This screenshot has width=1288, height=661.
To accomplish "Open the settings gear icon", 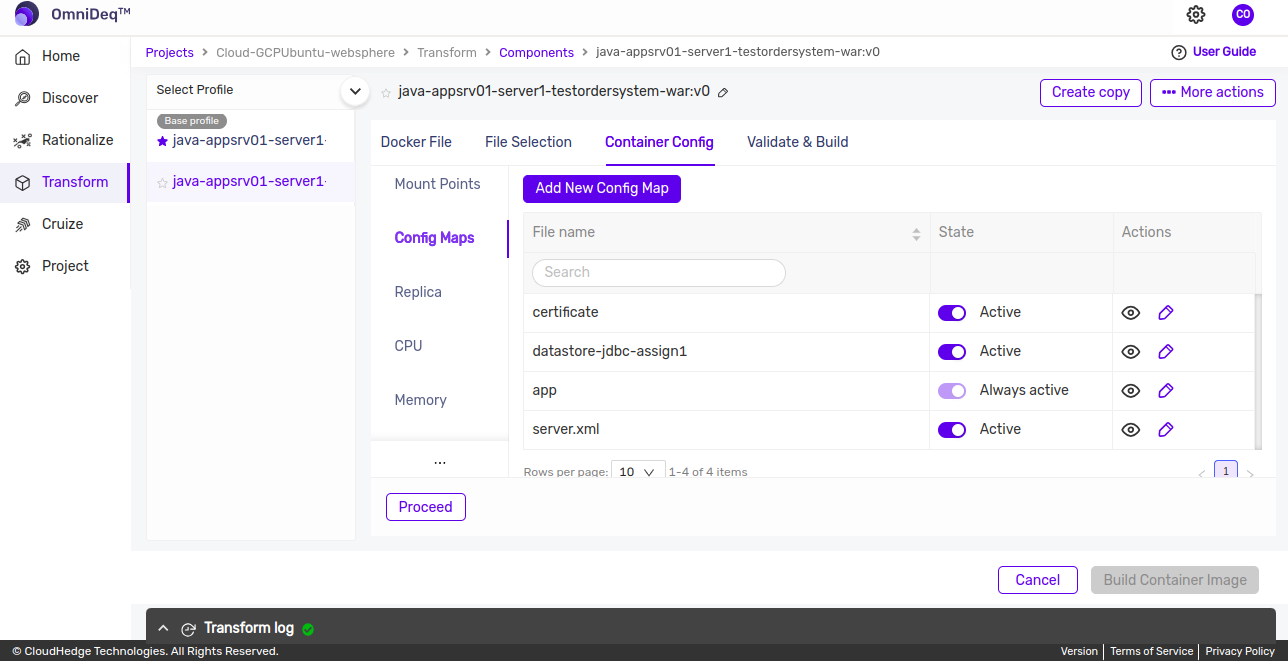I will pos(1196,14).
